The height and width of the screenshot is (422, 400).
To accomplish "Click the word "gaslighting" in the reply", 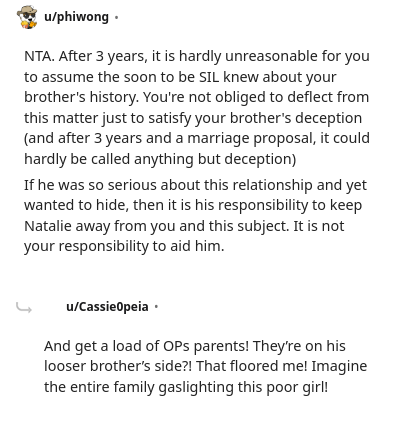I will [x=196, y=387].
